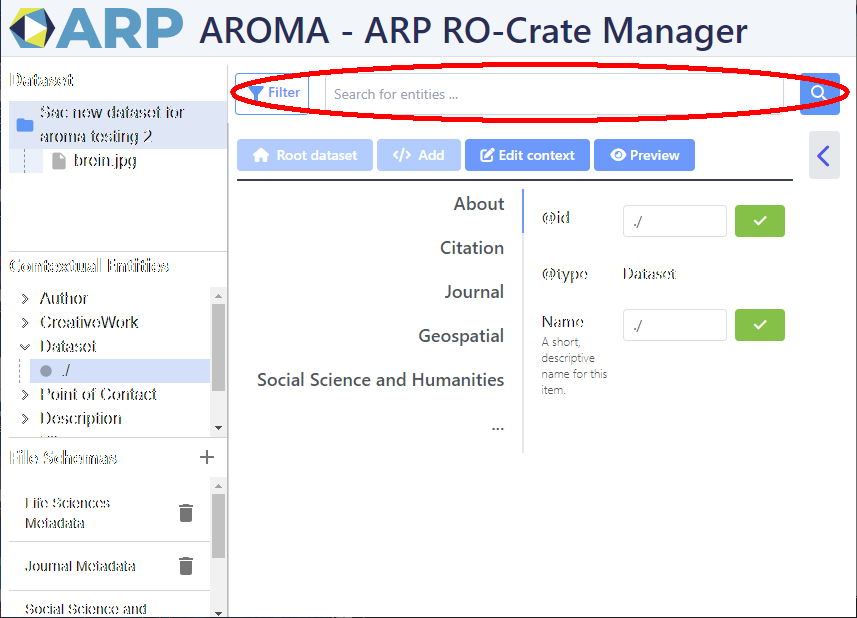Open the Preview button

[x=644, y=155]
